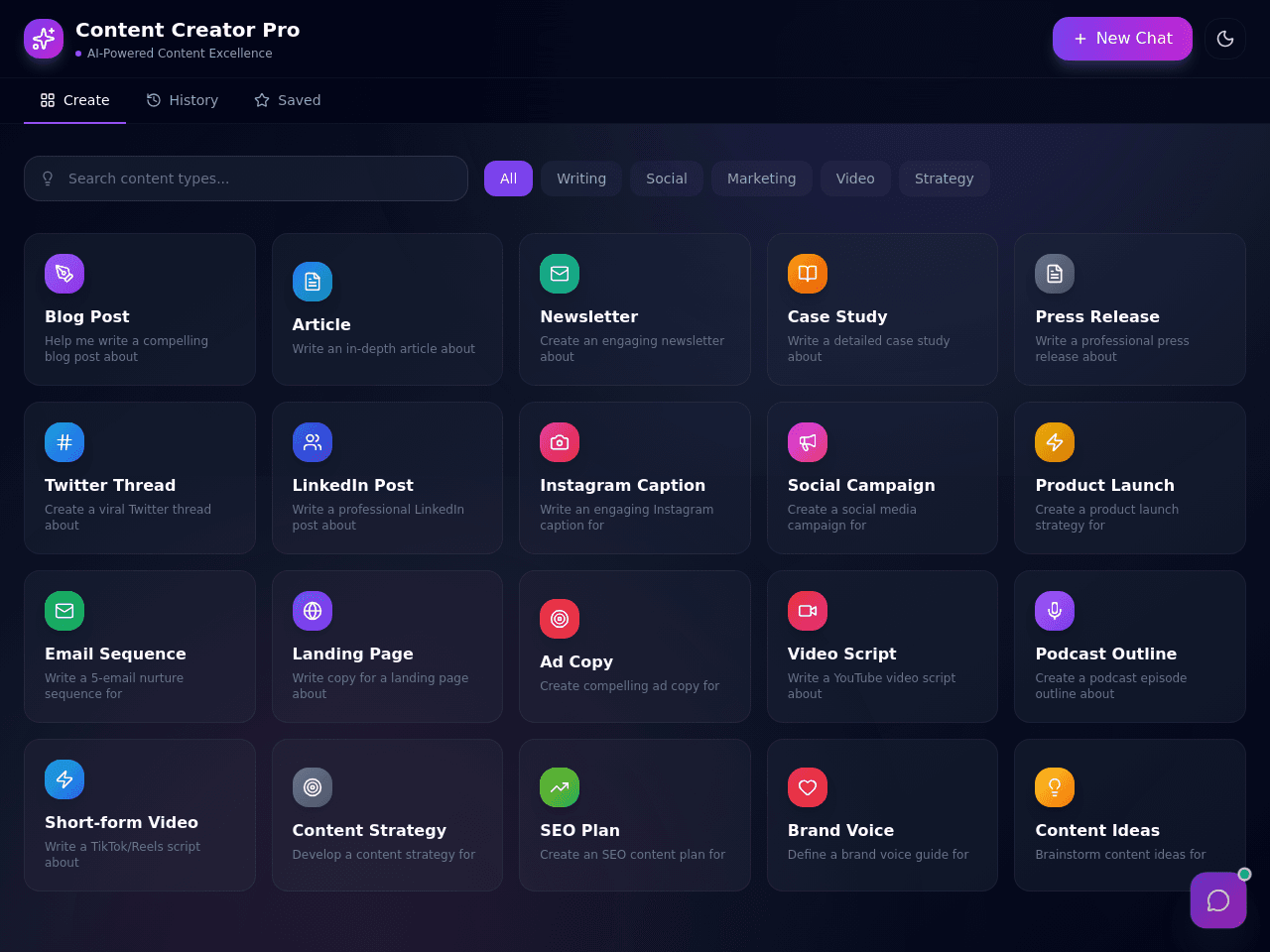The width and height of the screenshot is (1270, 952).
Task: Click the Blog Post pen icon
Action: click(x=64, y=274)
